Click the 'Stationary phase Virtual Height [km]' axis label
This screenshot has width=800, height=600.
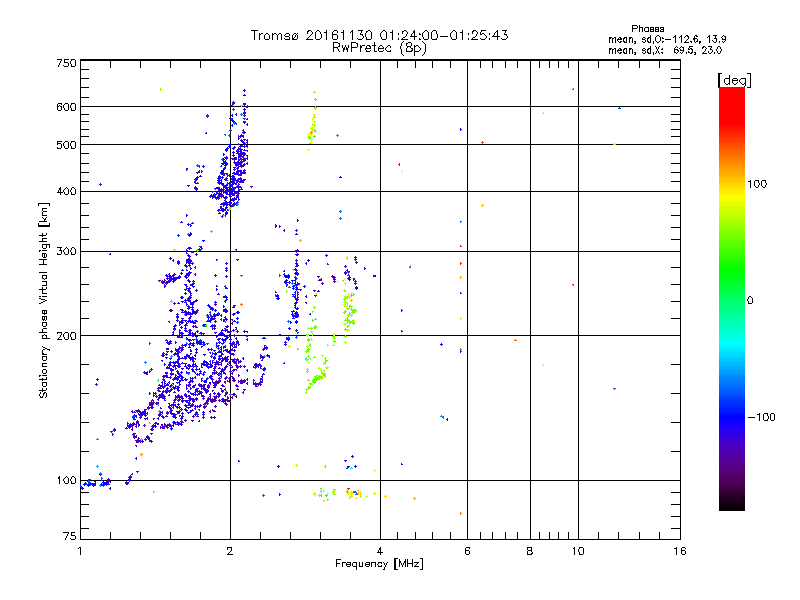[x=44, y=301]
